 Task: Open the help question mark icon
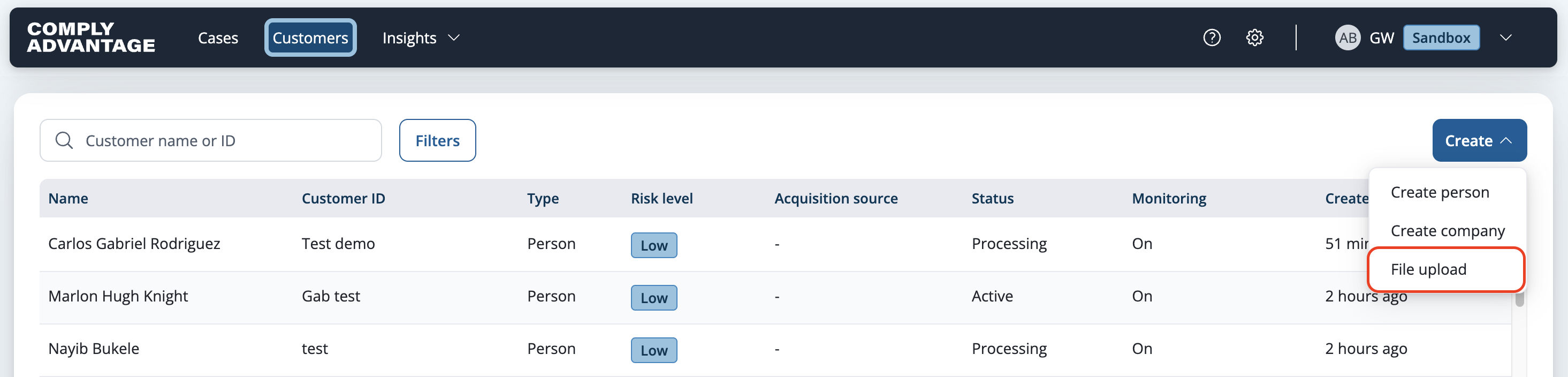point(1212,38)
